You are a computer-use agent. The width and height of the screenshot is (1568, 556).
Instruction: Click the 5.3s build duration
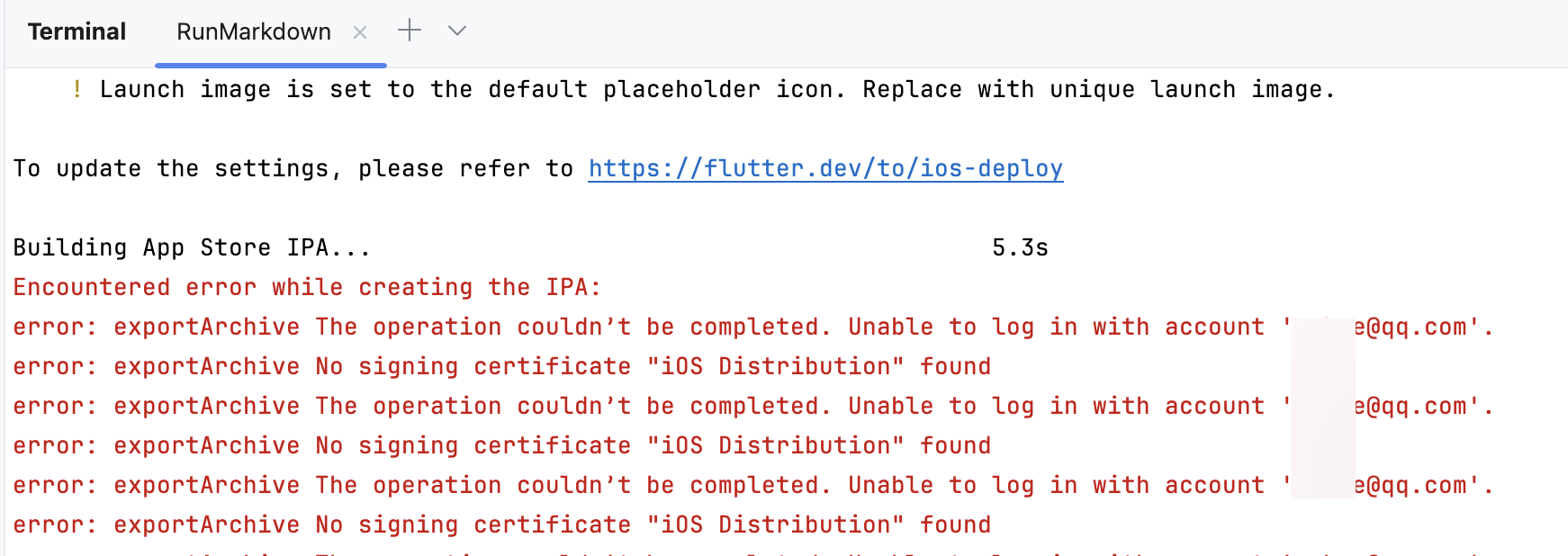pos(1020,247)
